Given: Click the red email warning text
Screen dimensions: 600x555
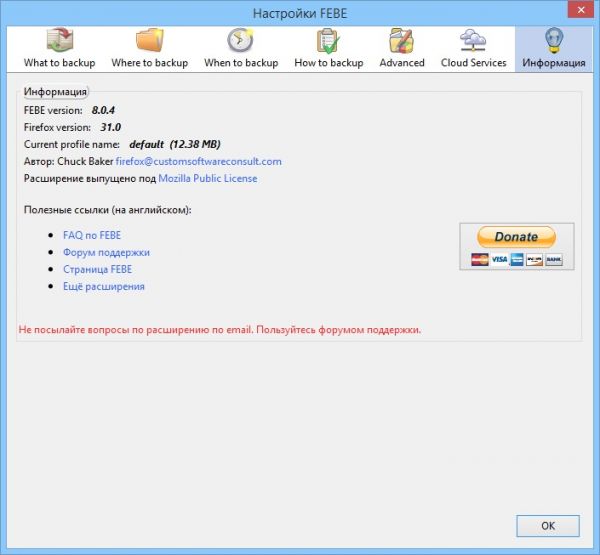Looking at the screenshot, I should (220, 330).
